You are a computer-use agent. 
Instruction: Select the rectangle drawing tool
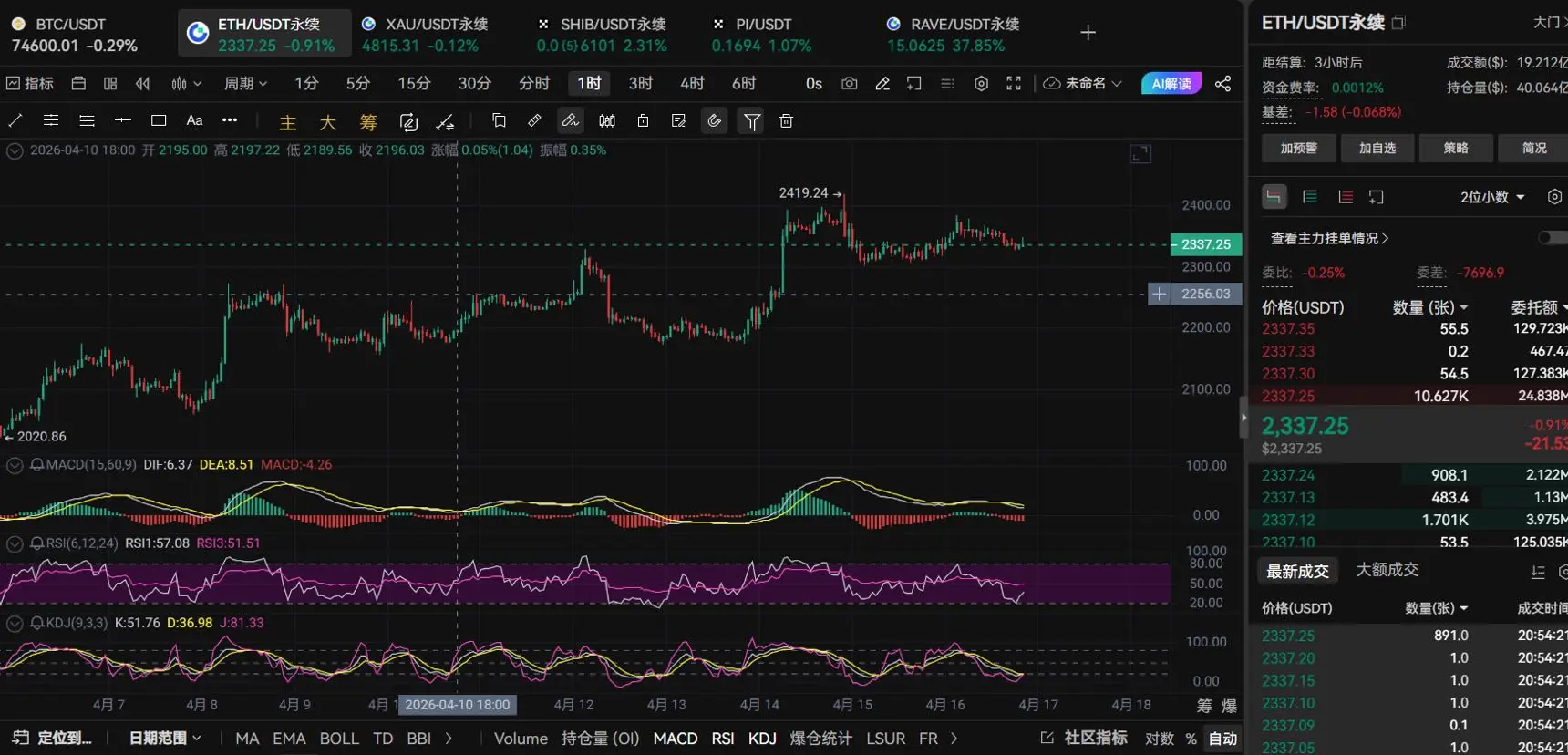159,120
